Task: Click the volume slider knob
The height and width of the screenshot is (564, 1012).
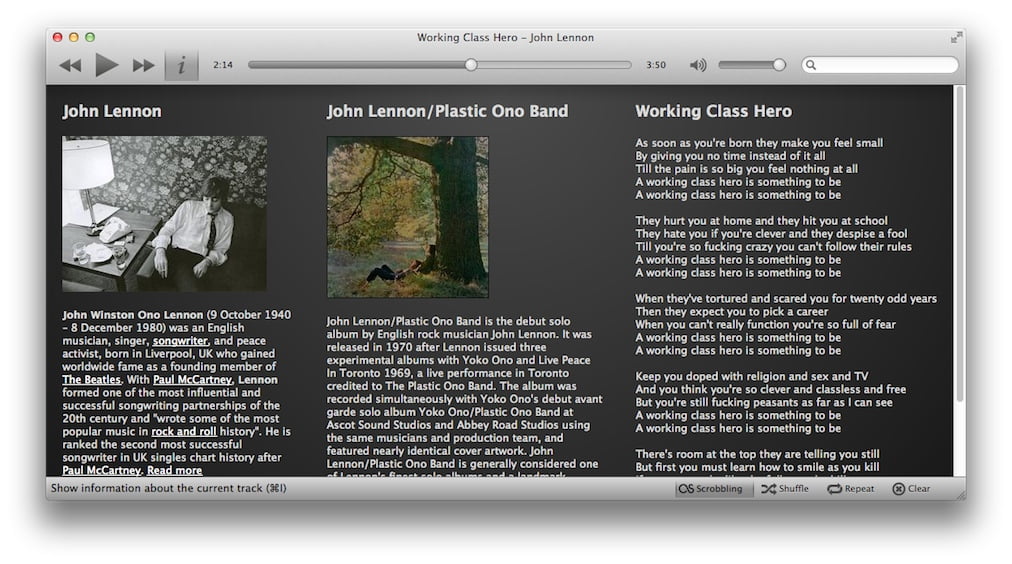Action: 779,65
